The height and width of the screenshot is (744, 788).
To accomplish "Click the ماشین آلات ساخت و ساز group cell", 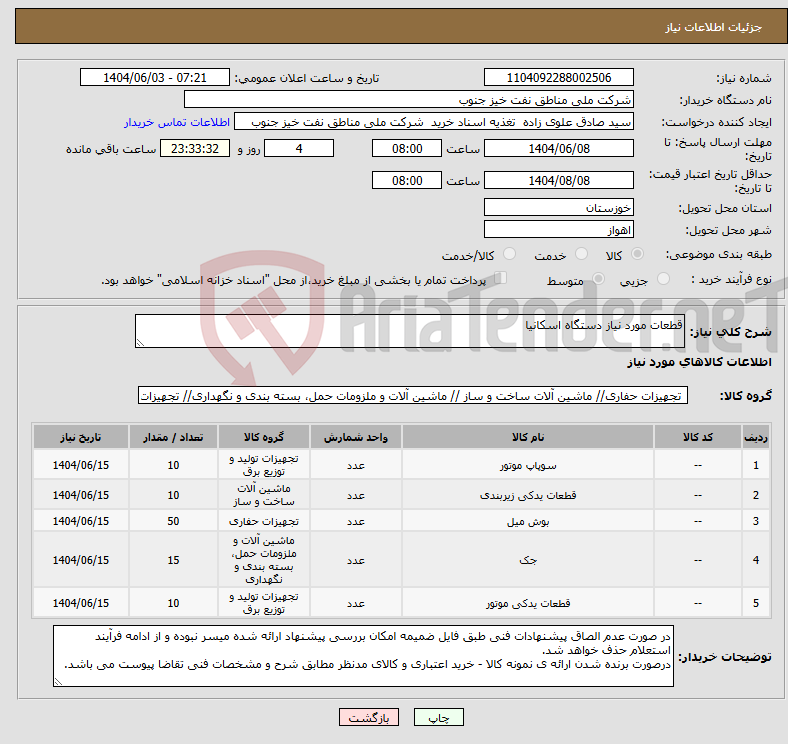I will [x=264, y=495].
